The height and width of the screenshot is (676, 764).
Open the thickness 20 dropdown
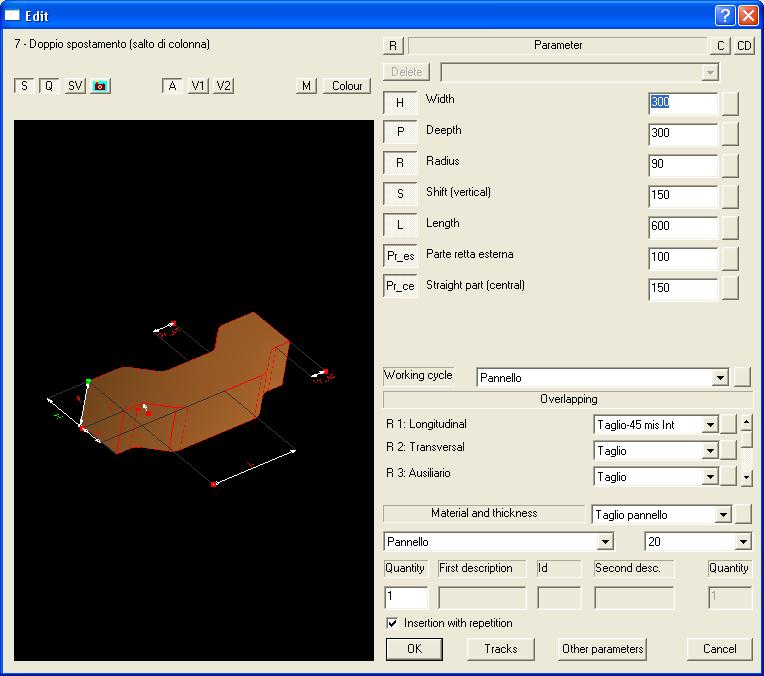742,542
